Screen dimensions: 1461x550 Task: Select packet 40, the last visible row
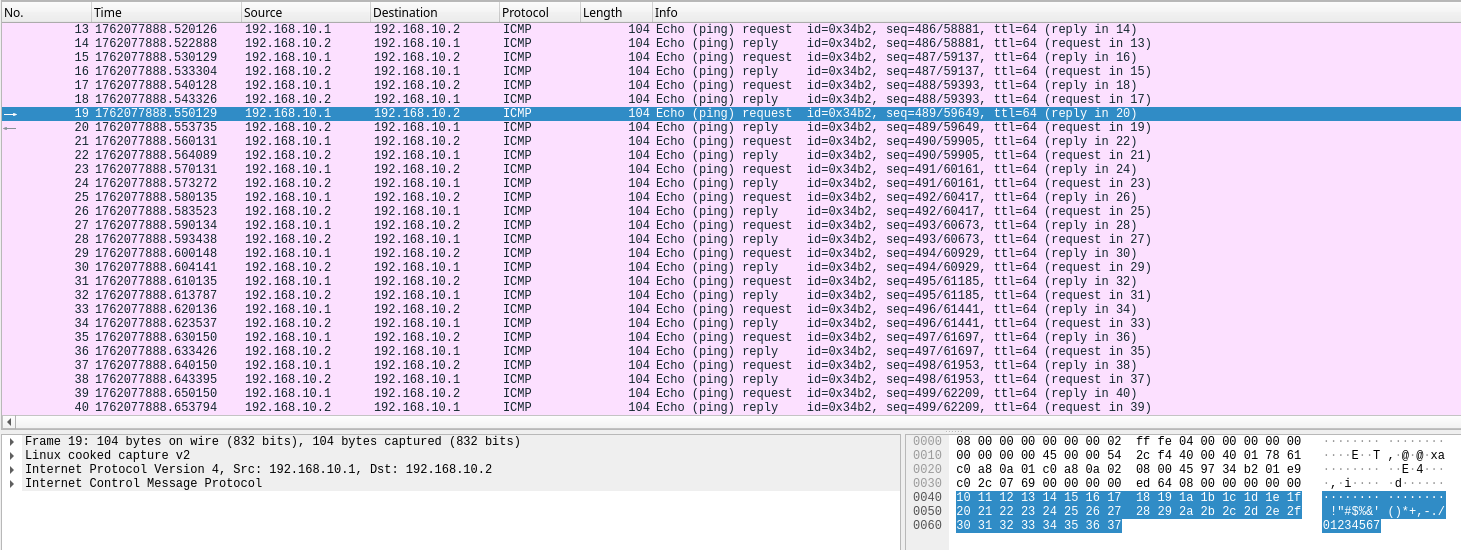point(600,408)
